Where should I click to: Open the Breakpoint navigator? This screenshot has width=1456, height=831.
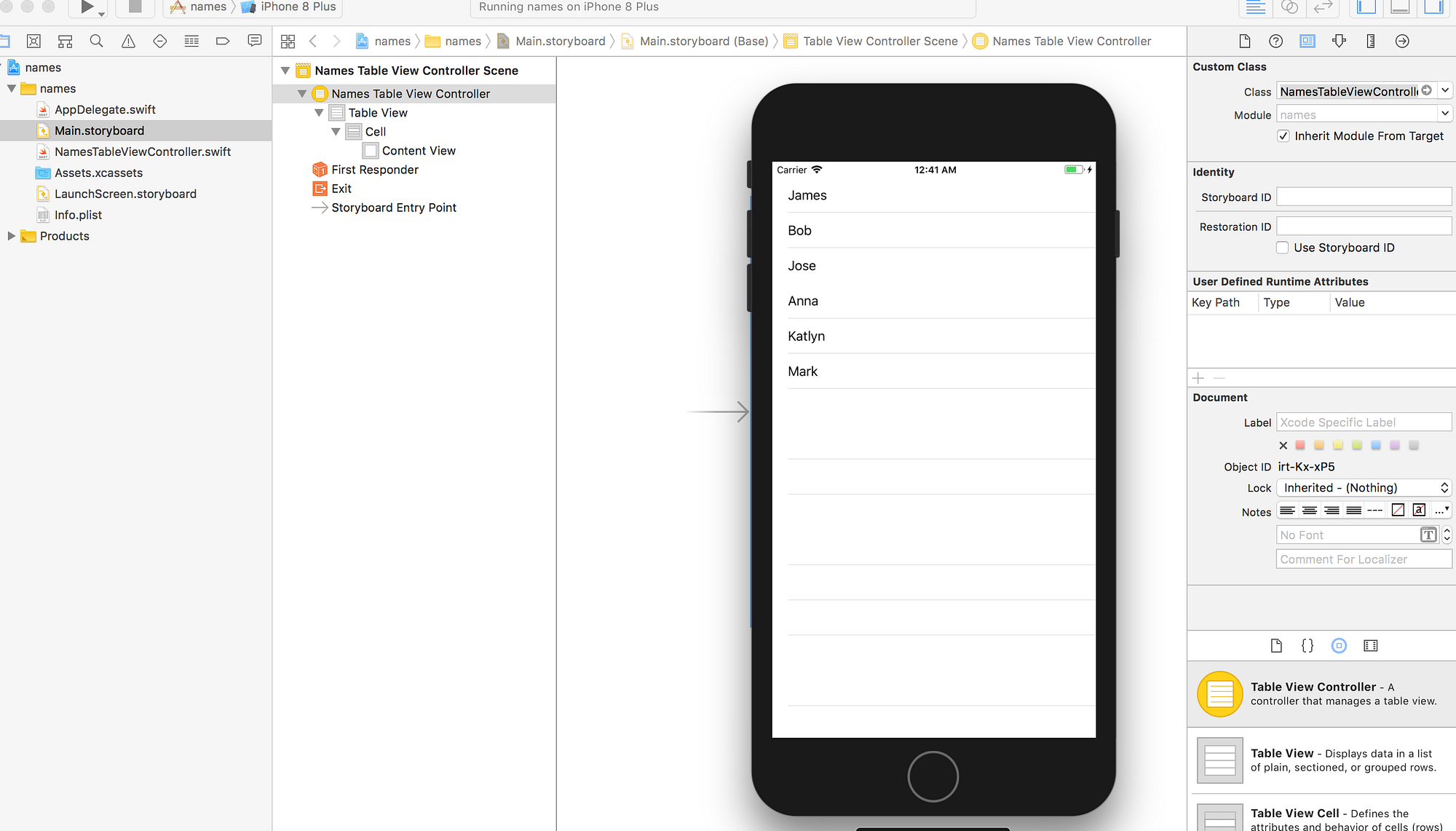223,41
